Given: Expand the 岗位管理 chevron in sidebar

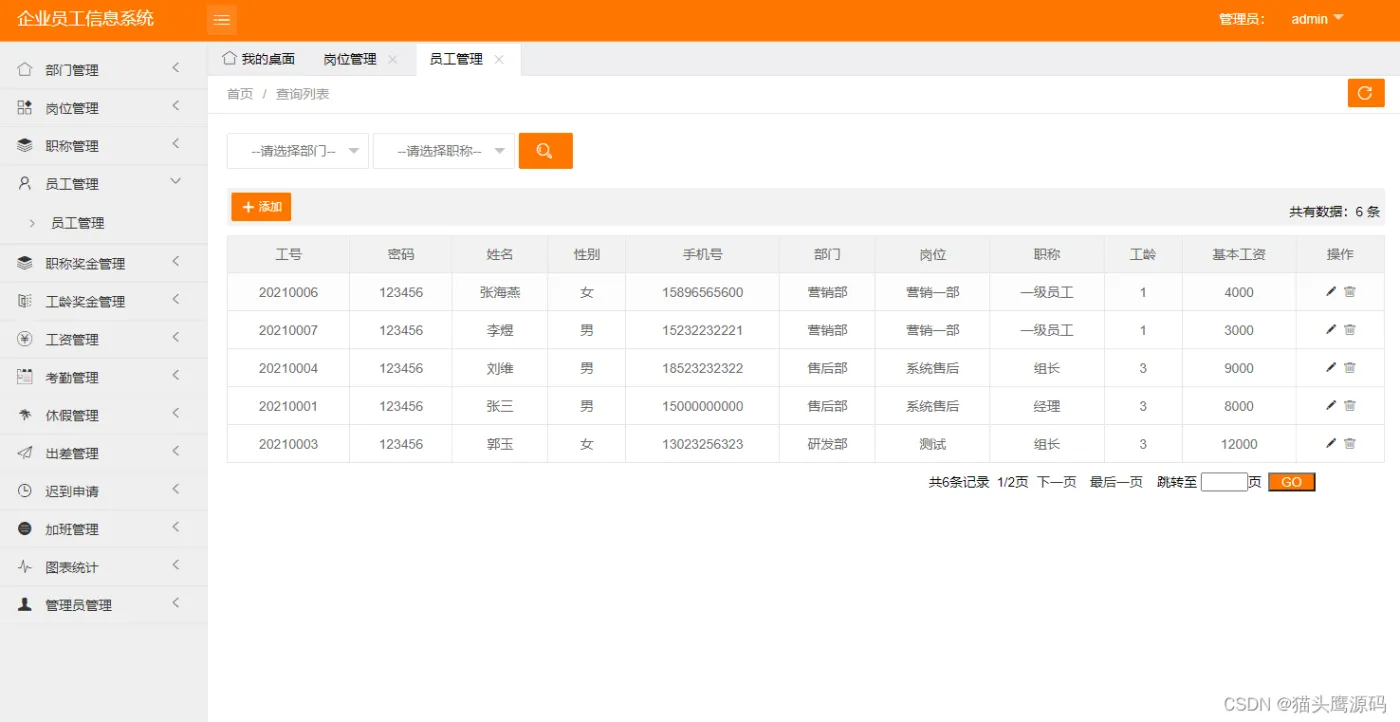Looking at the screenshot, I should click(175, 106).
